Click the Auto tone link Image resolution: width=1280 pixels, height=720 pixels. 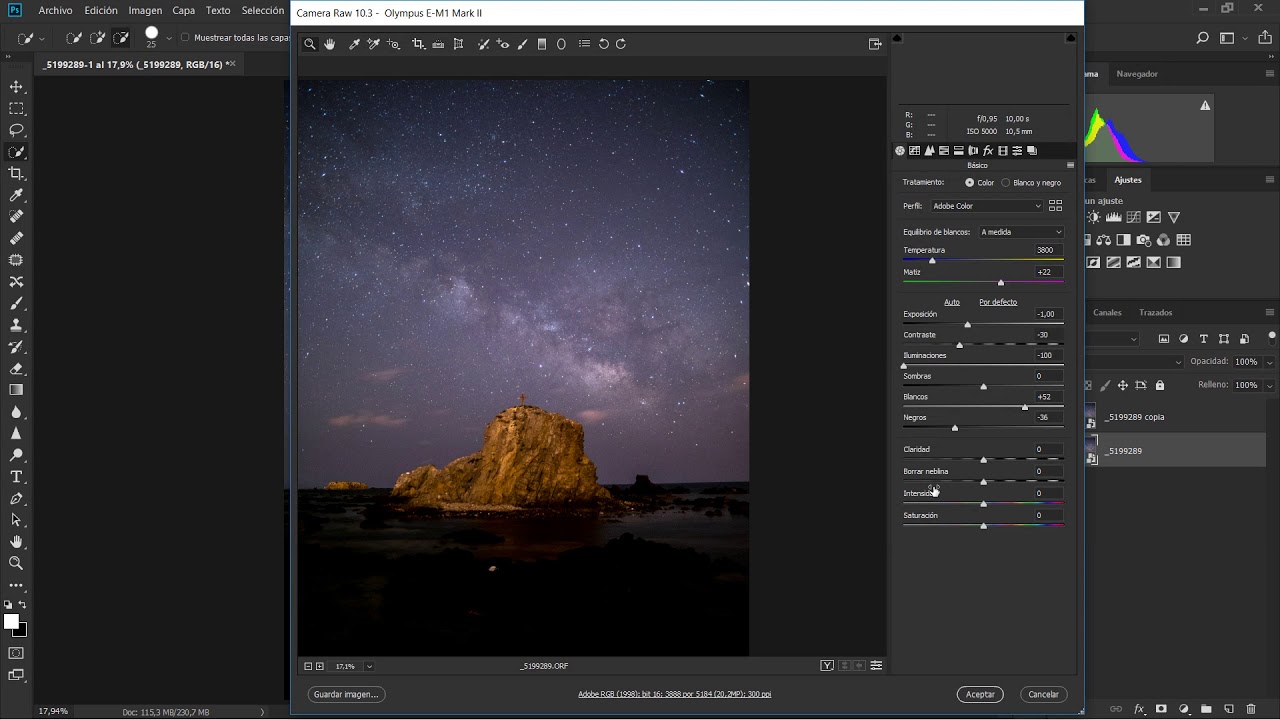[952, 302]
